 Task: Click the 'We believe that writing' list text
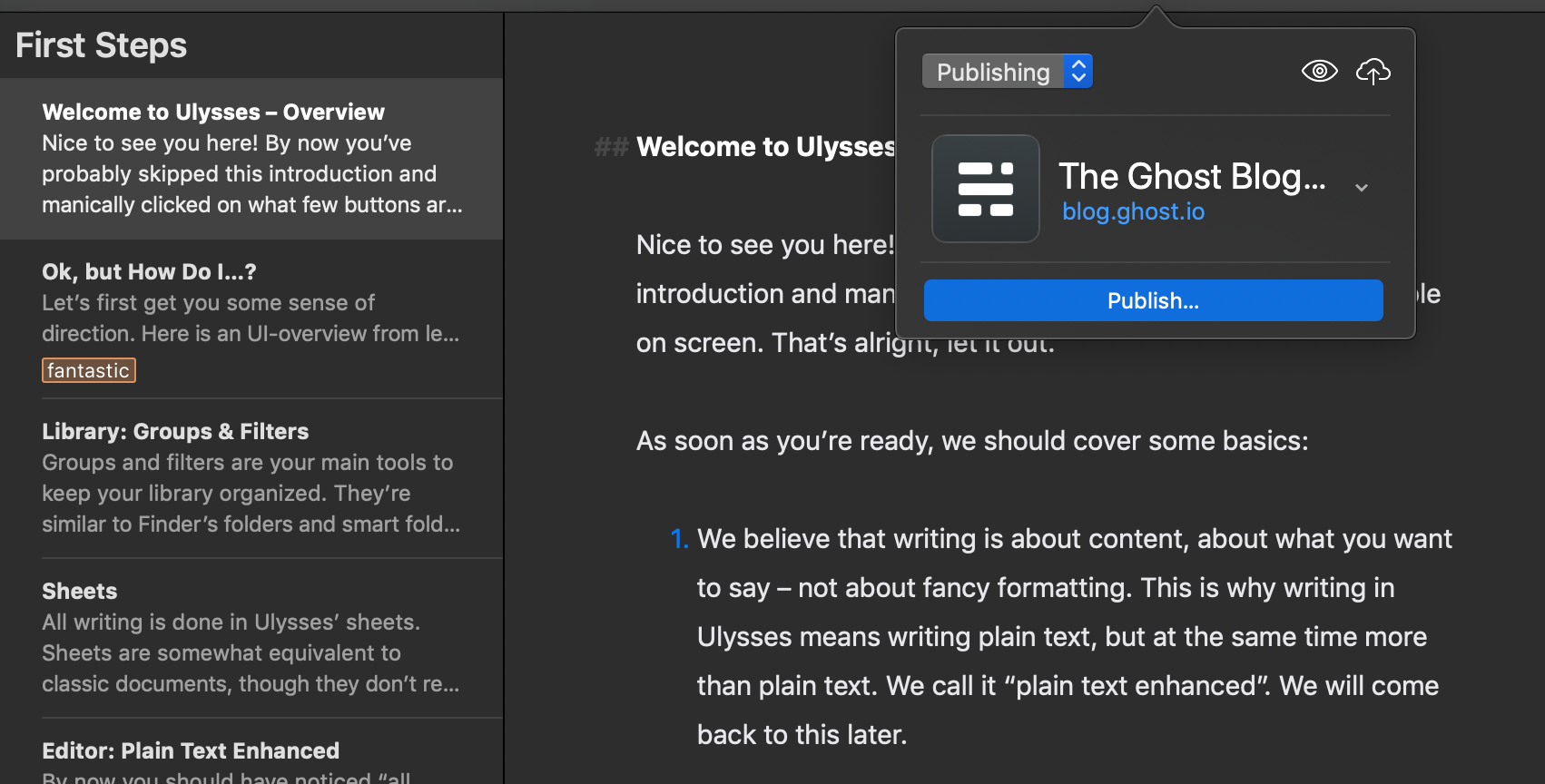click(x=1074, y=539)
